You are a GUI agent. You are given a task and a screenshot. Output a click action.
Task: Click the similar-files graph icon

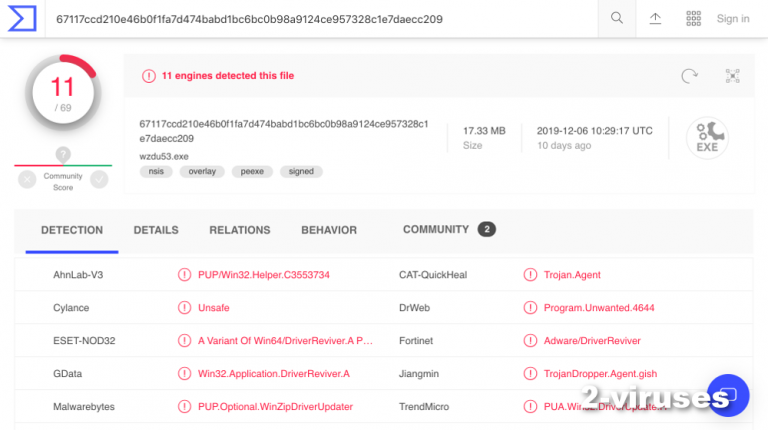(732, 76)
